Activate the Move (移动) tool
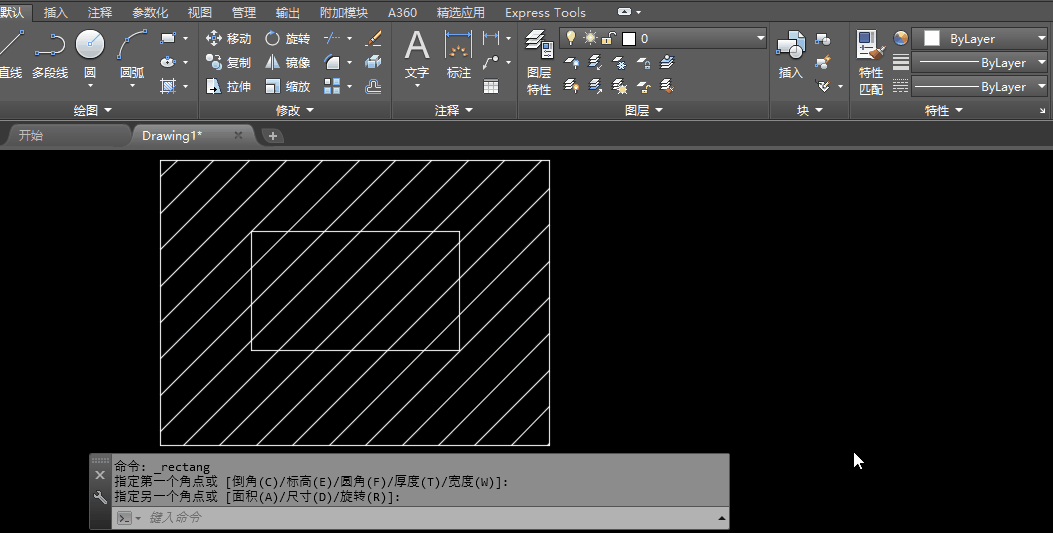The height and width of the screenshot is (533, 1053). click(228, 38)
